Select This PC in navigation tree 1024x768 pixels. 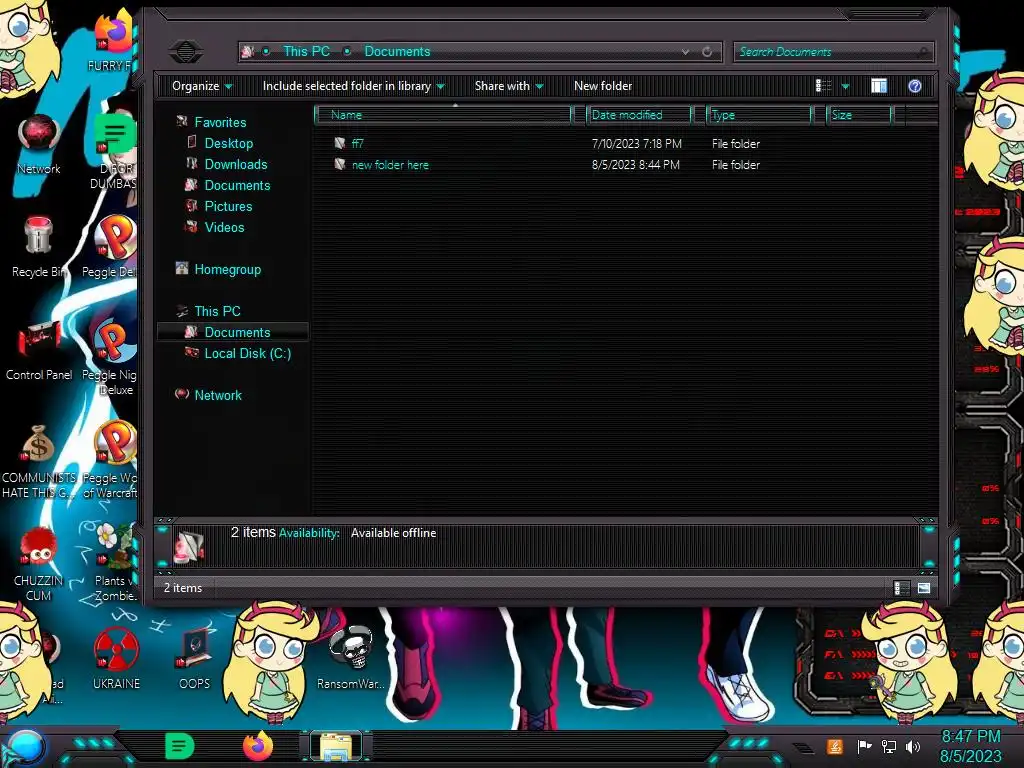(x=217, y=311)
